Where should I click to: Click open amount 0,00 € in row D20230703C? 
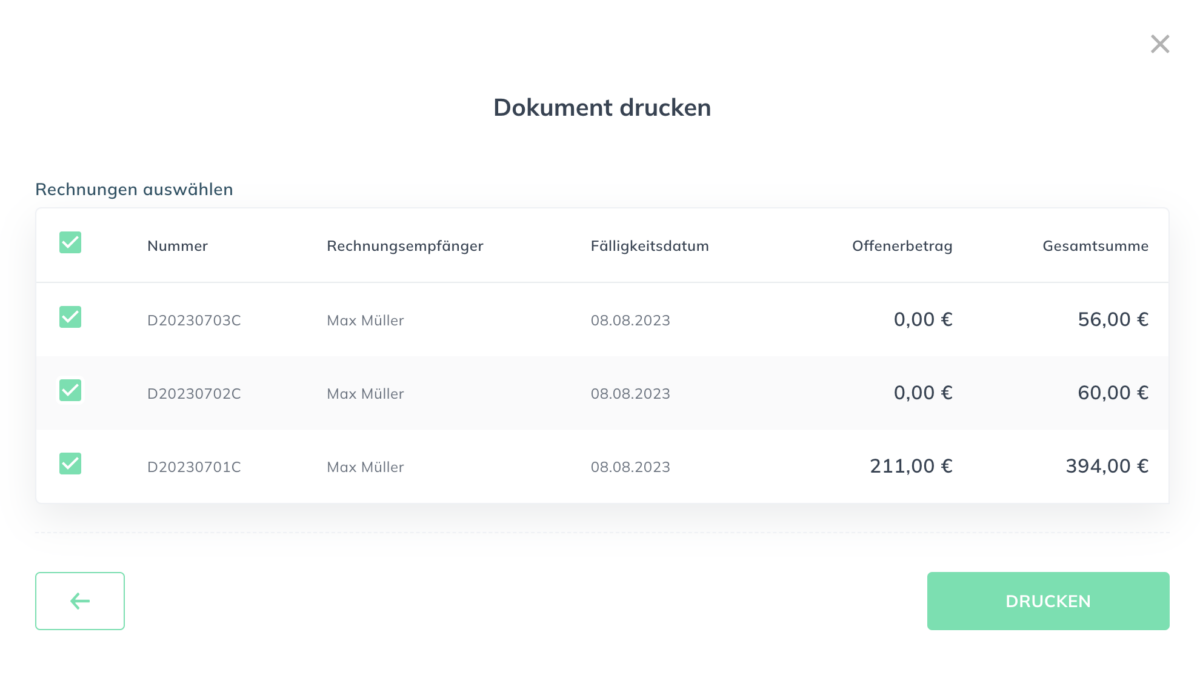[x=923, y=320]
